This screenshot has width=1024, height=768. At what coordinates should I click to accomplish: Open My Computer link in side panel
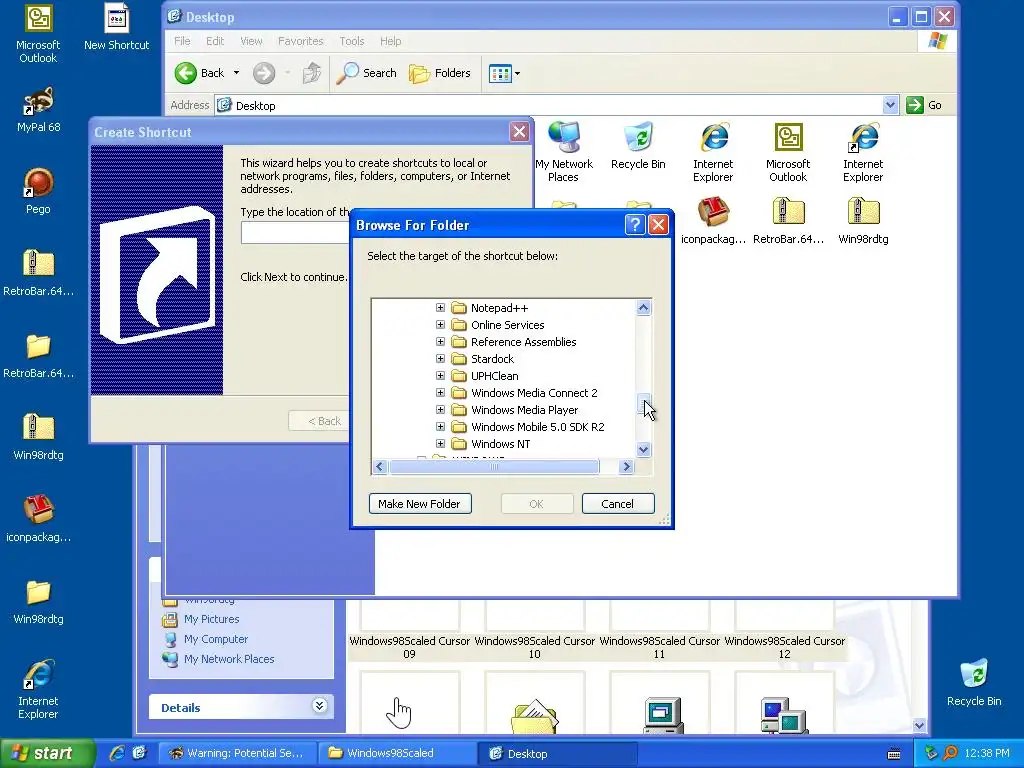(216, 639)
